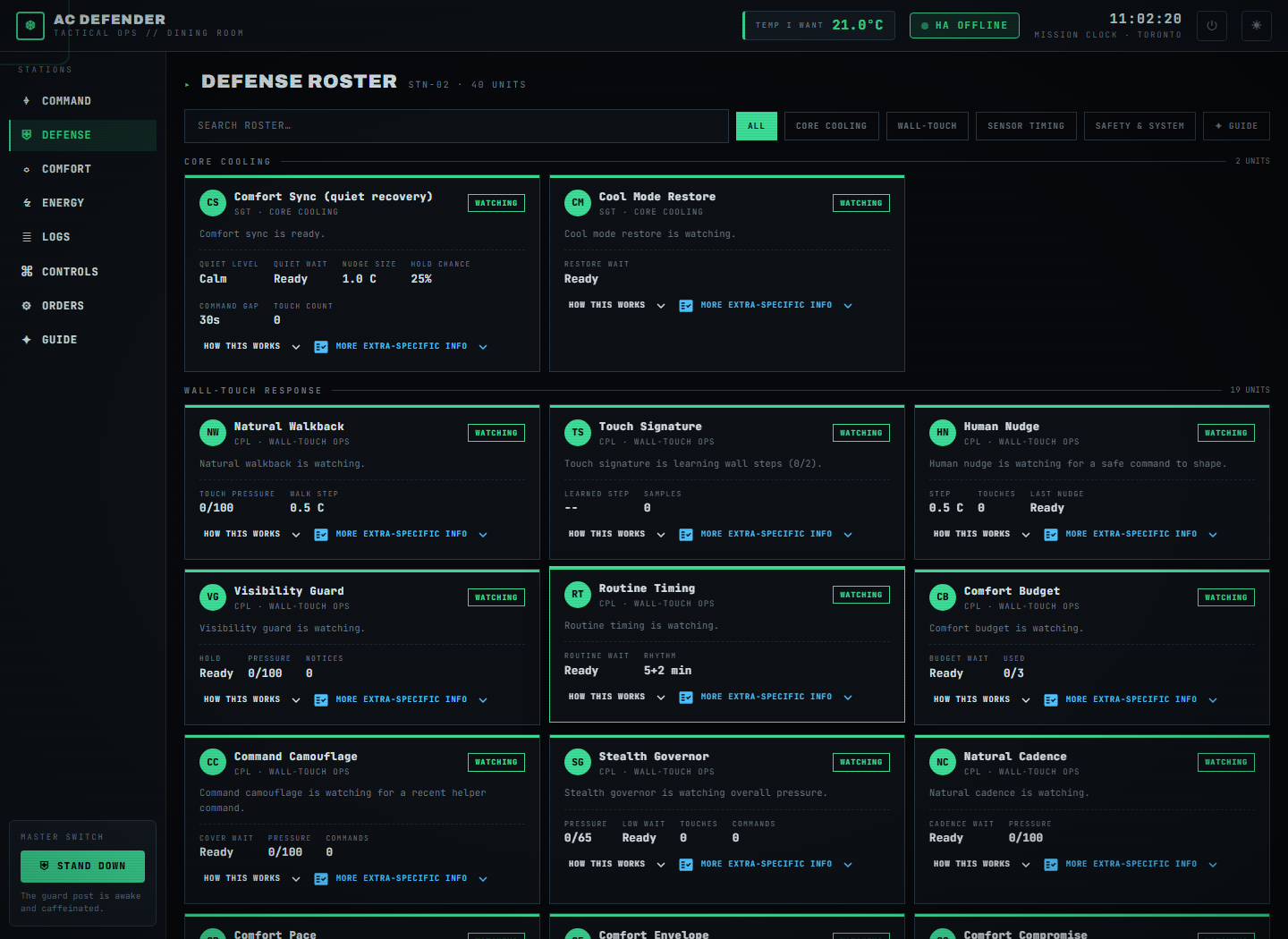Click the AC Defender logo icon
The width and height of the screenshot is (1288, 939).
[30, 26]
